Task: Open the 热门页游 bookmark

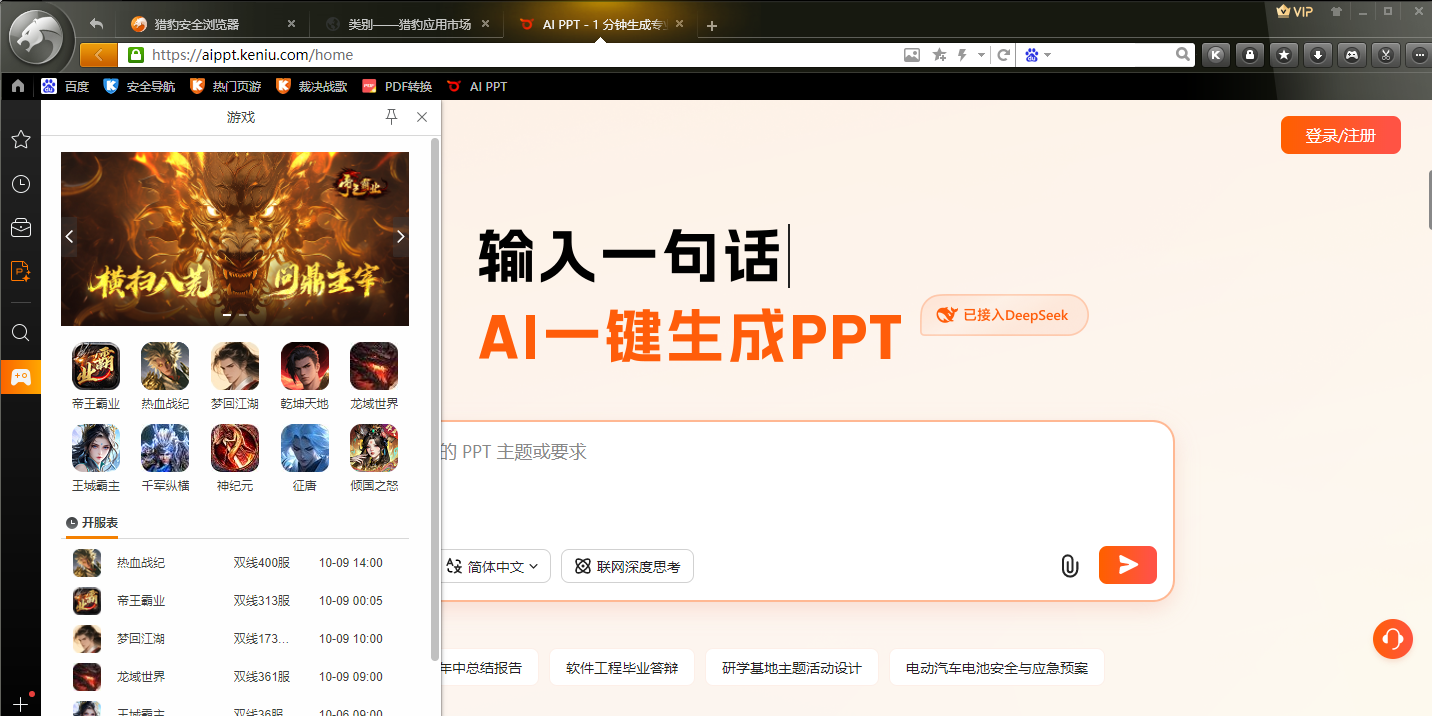Action: [x=225, y=87]
